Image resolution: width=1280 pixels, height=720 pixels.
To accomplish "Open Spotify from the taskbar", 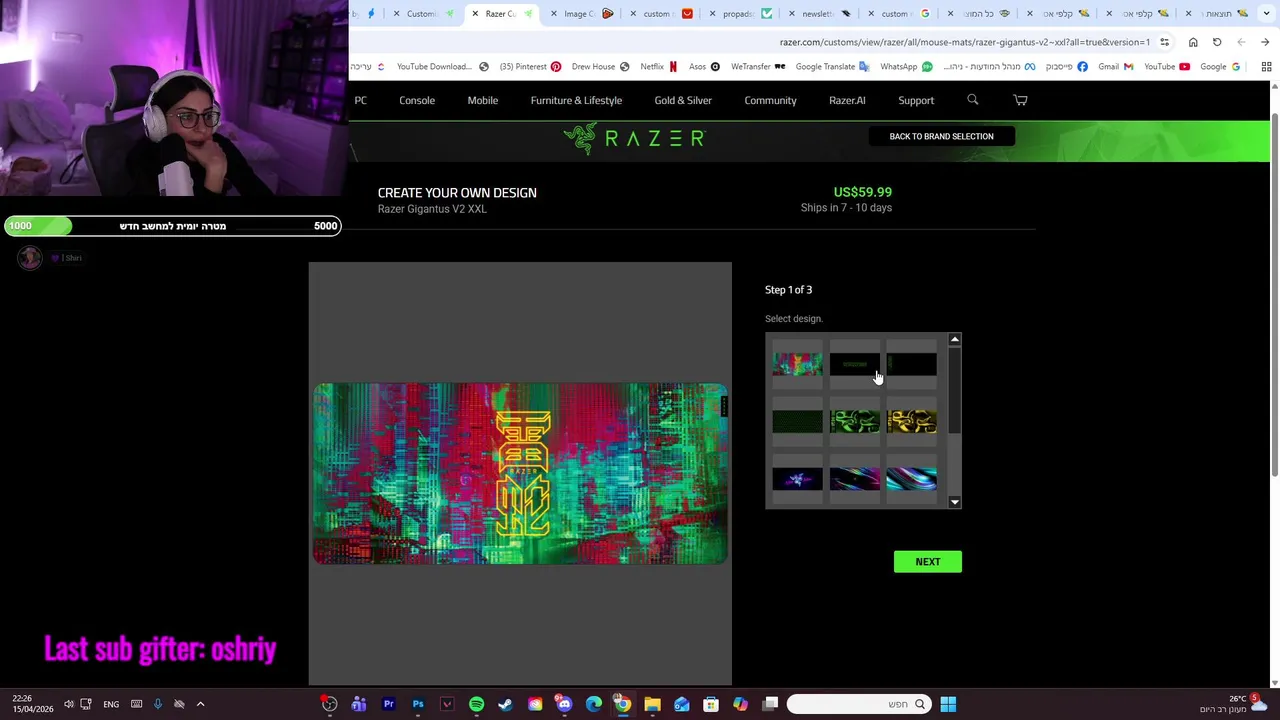I will [476, 704].
